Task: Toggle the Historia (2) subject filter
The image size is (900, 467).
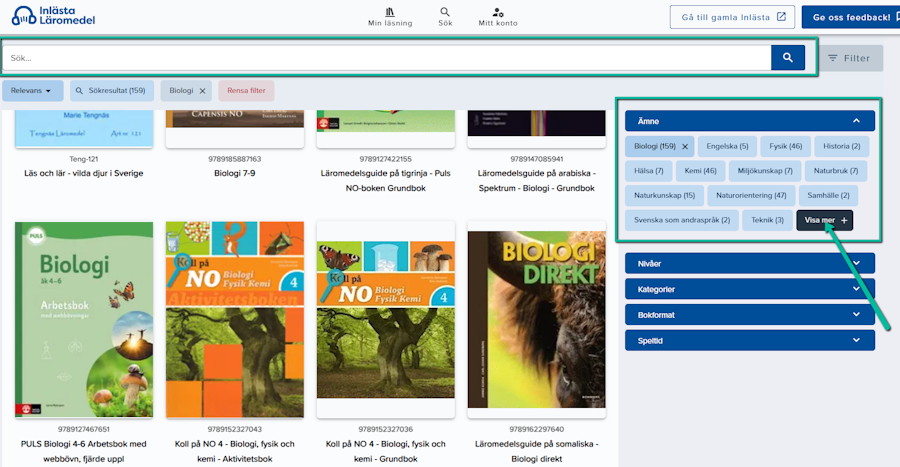Action: pyautogui.click(x=841, y=146)
